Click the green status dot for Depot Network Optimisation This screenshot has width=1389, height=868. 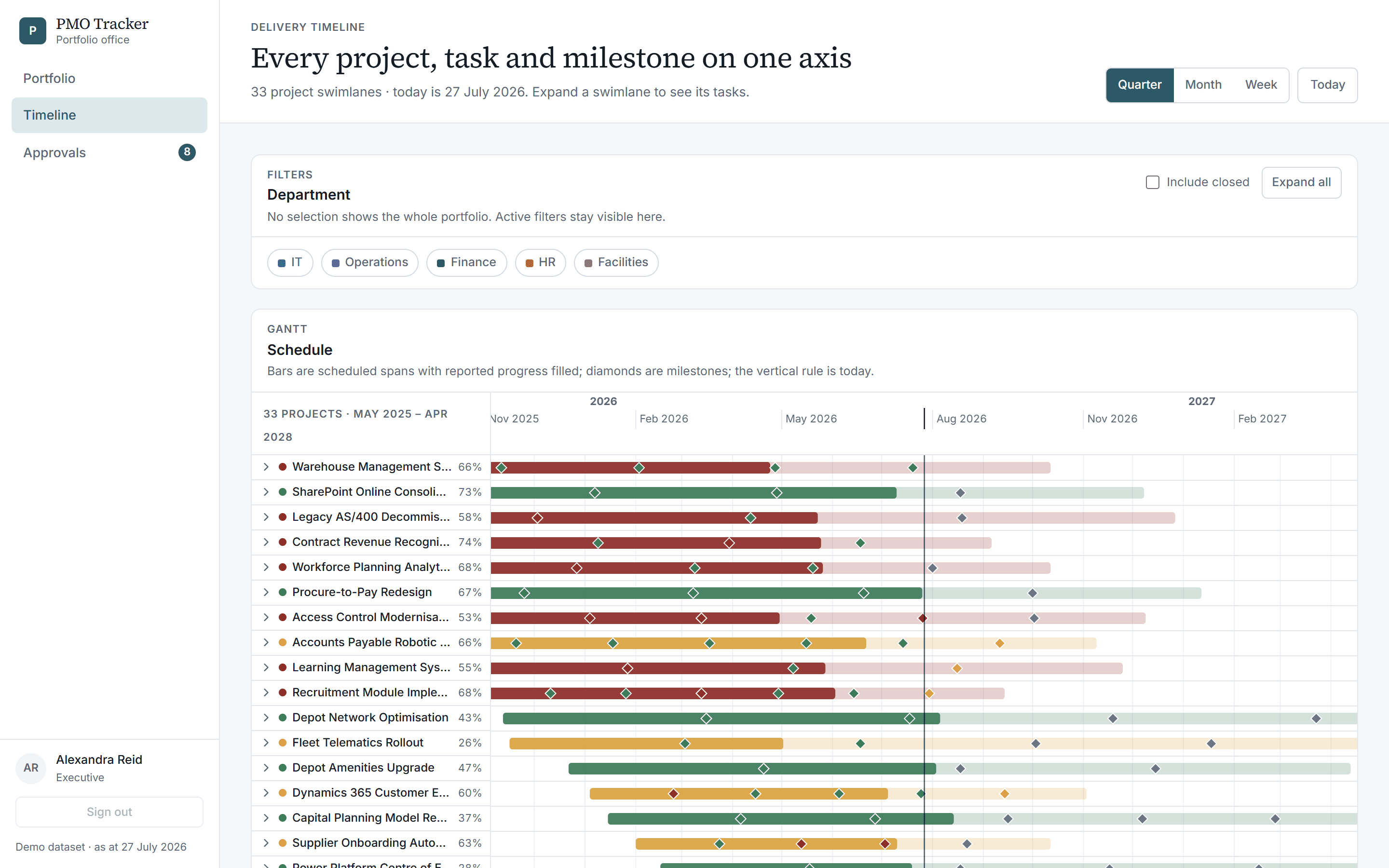click(283, 718)
